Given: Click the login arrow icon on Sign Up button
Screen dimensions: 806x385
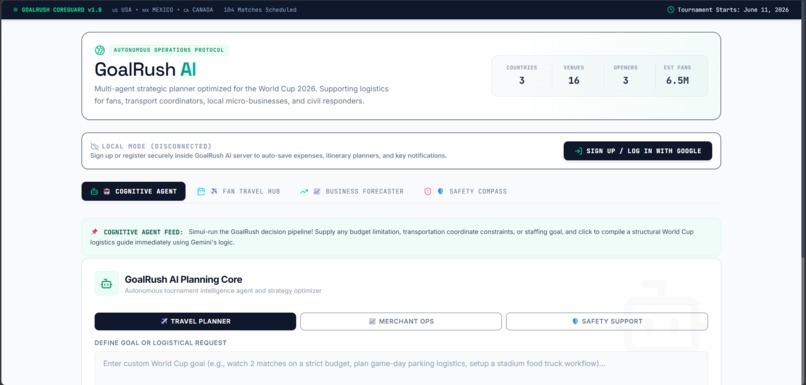Looking at the screenshot, I should pyautogui.click(x=578, y=151).
